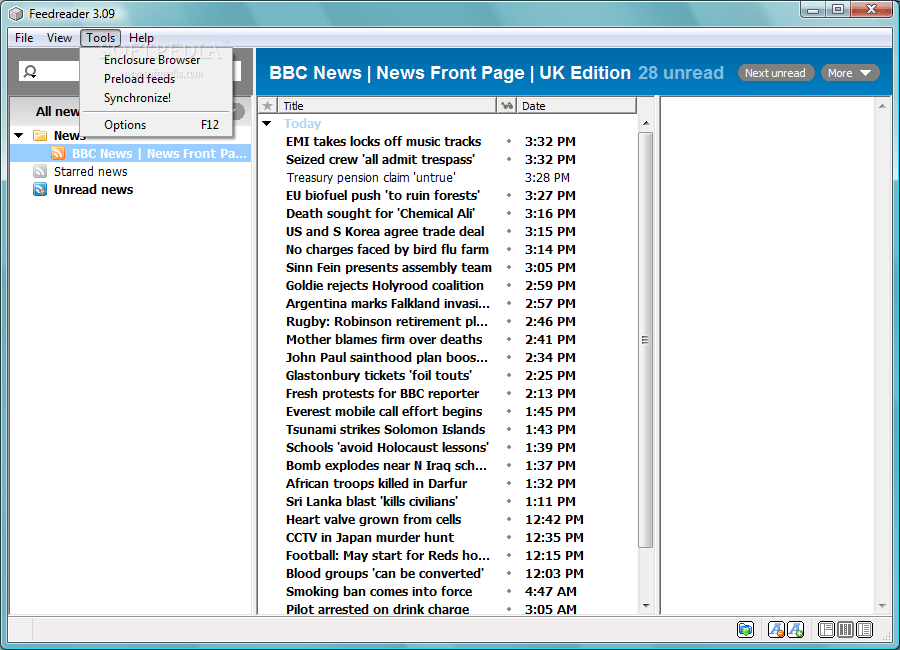Viewport: 900px width, 650px height.
Task: Open 'Sri Lanka blast kills civilians' headline
Action: click(x=372, y=501)
